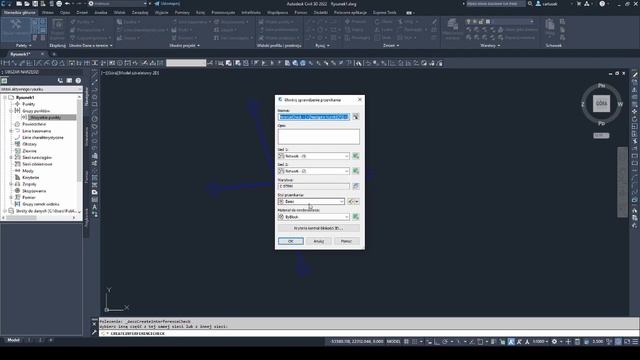The height and width of the screenshot is (360, 640).
Task: Open the Sieć 2 Network dropdown
Action: [x=313, y=171]
